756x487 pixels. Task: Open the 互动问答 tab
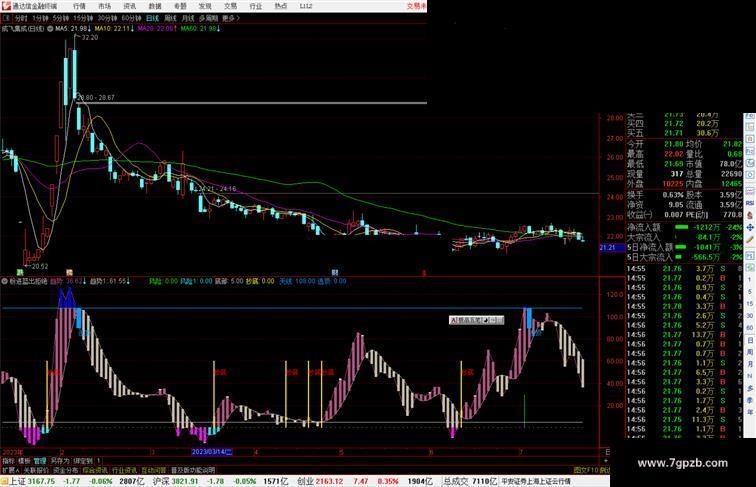click(x=154, y=470)
